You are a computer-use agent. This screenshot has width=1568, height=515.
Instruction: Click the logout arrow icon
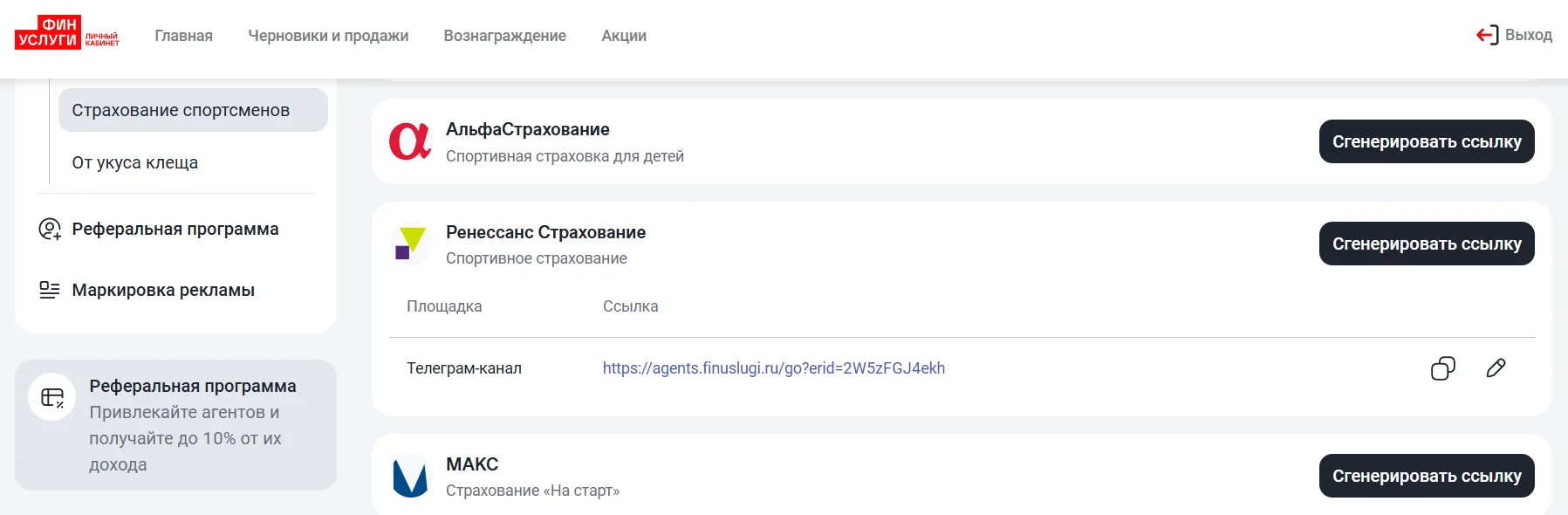(1487, 35)
